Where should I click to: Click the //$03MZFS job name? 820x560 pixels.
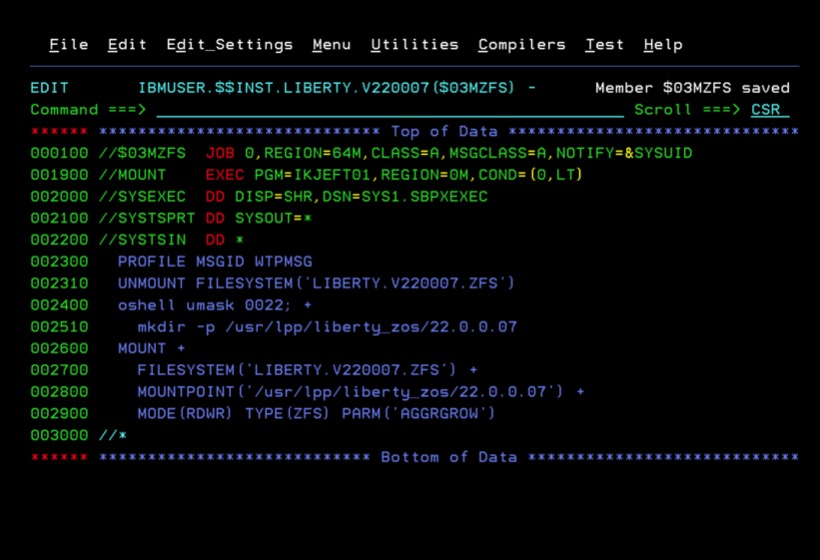point(142,153)
